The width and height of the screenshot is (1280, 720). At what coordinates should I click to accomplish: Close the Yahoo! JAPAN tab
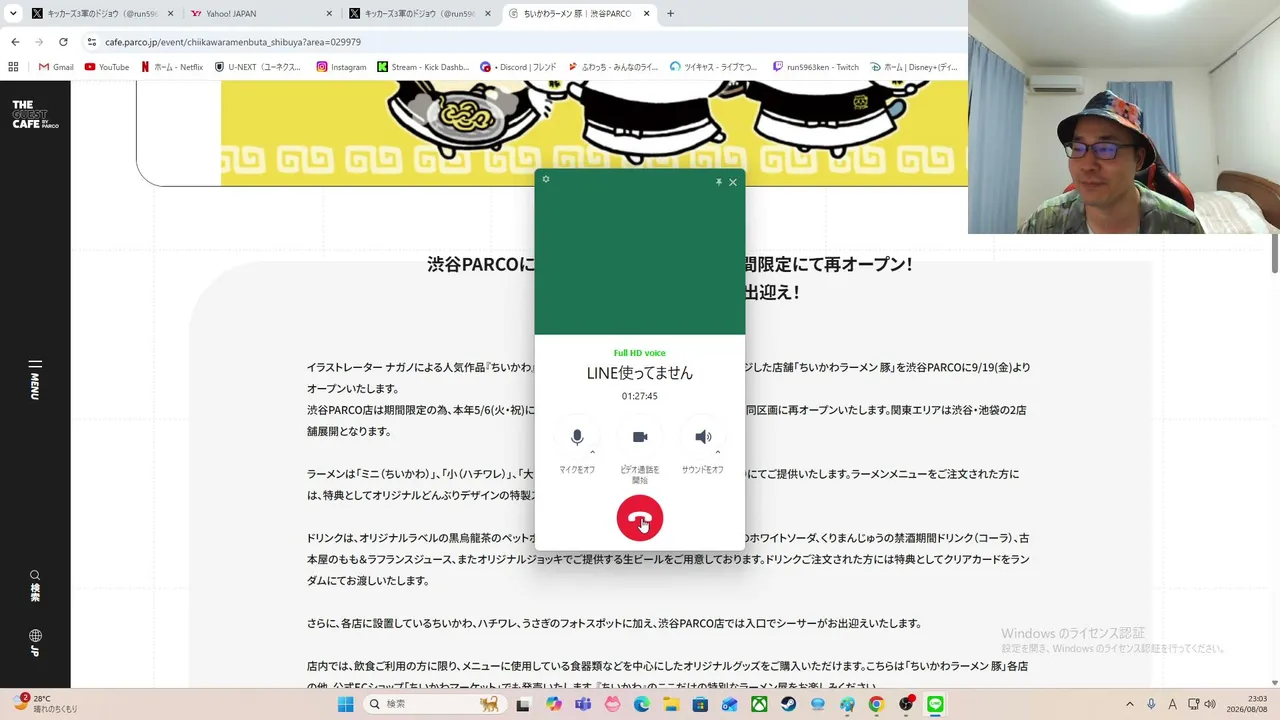click(329, 14)
